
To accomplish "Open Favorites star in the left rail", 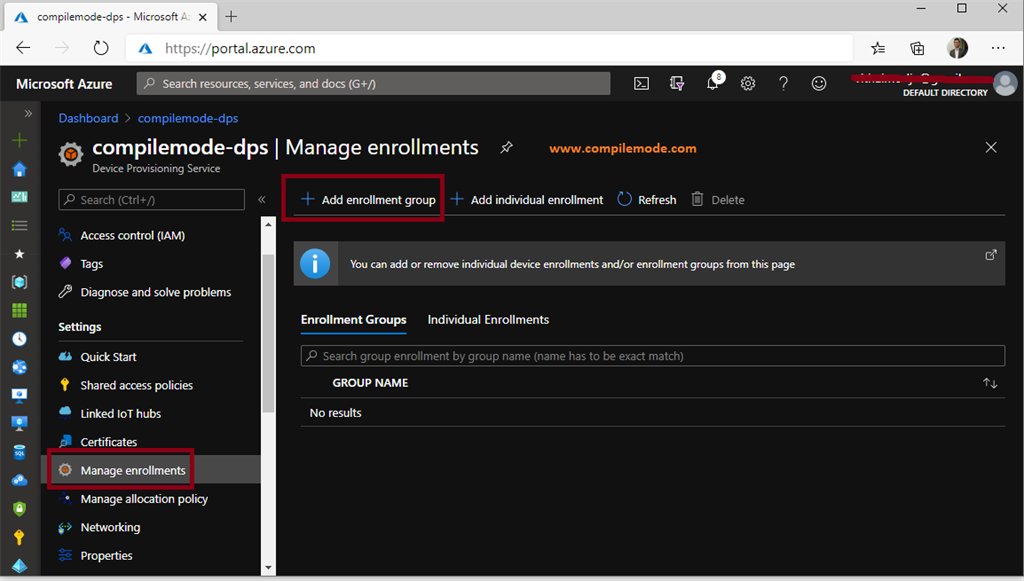I will (x=19, y=253).
